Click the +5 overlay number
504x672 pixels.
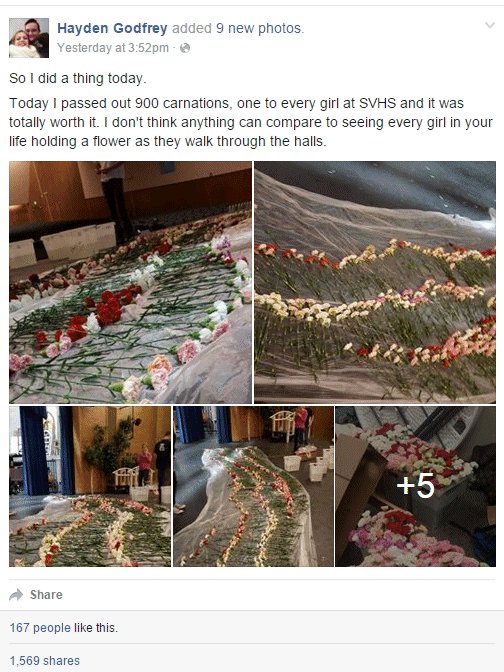coord(416,486)
